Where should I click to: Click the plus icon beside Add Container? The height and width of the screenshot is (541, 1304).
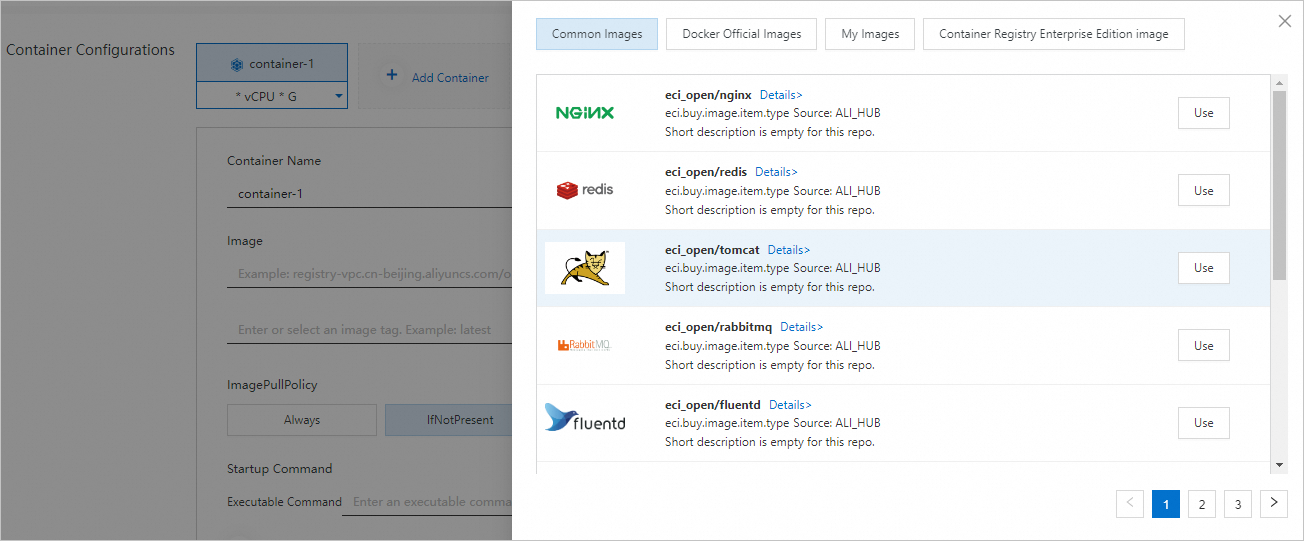click(392, 76)
